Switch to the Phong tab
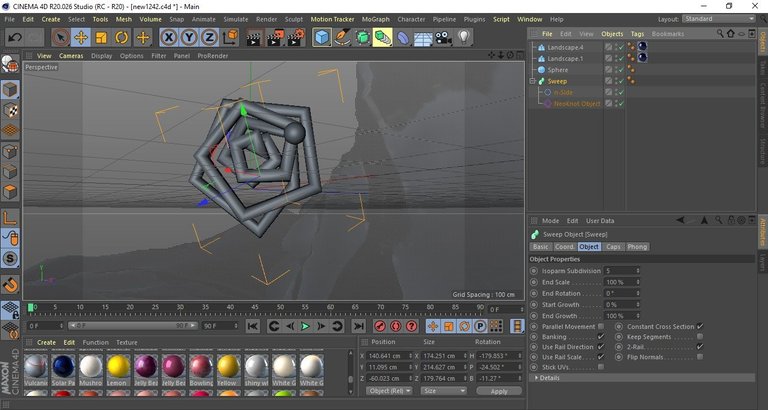Viewport: 768px width, 410px height. point(637,247)
